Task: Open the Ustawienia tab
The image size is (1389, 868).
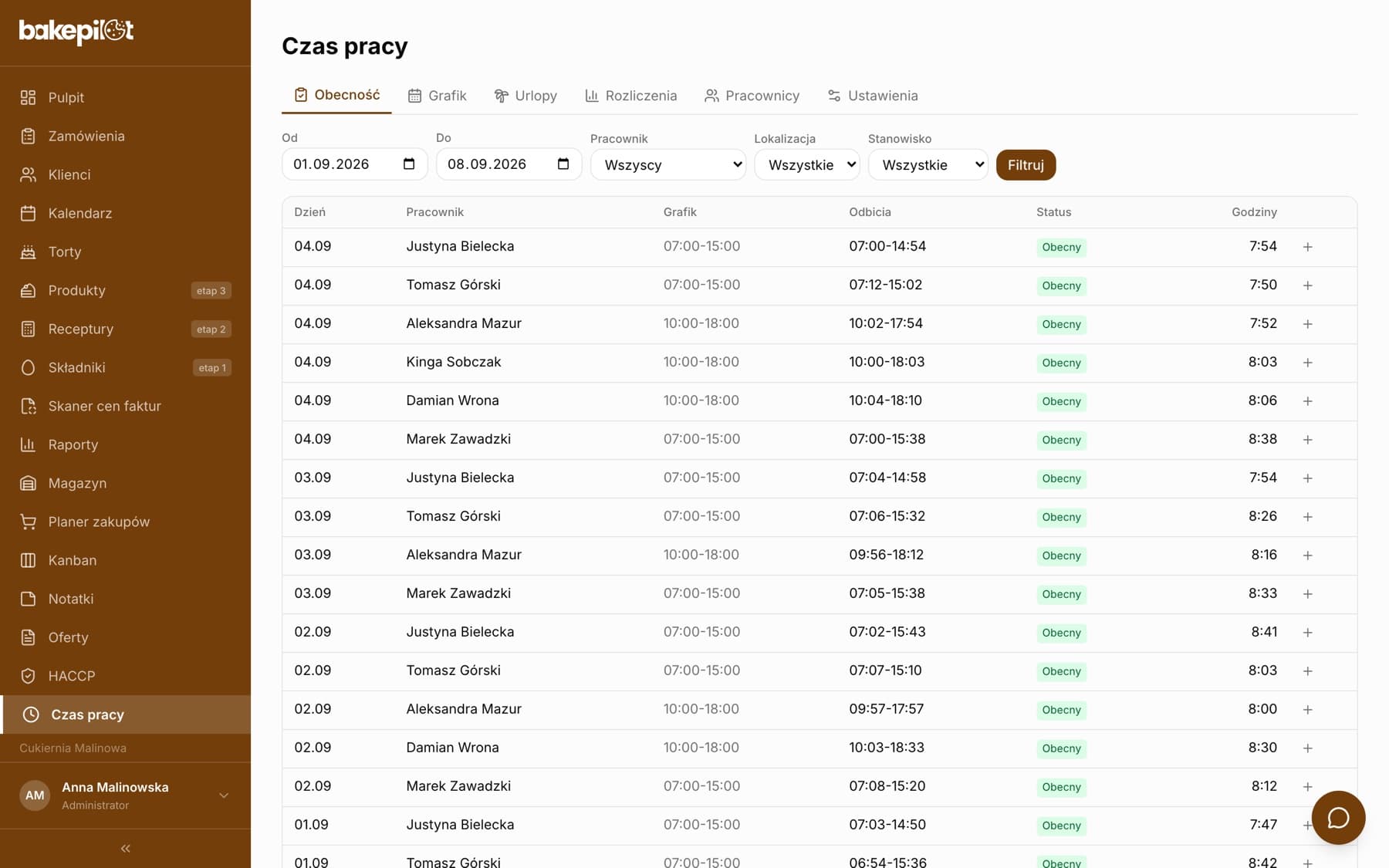Action: click(x=873, y=96)
